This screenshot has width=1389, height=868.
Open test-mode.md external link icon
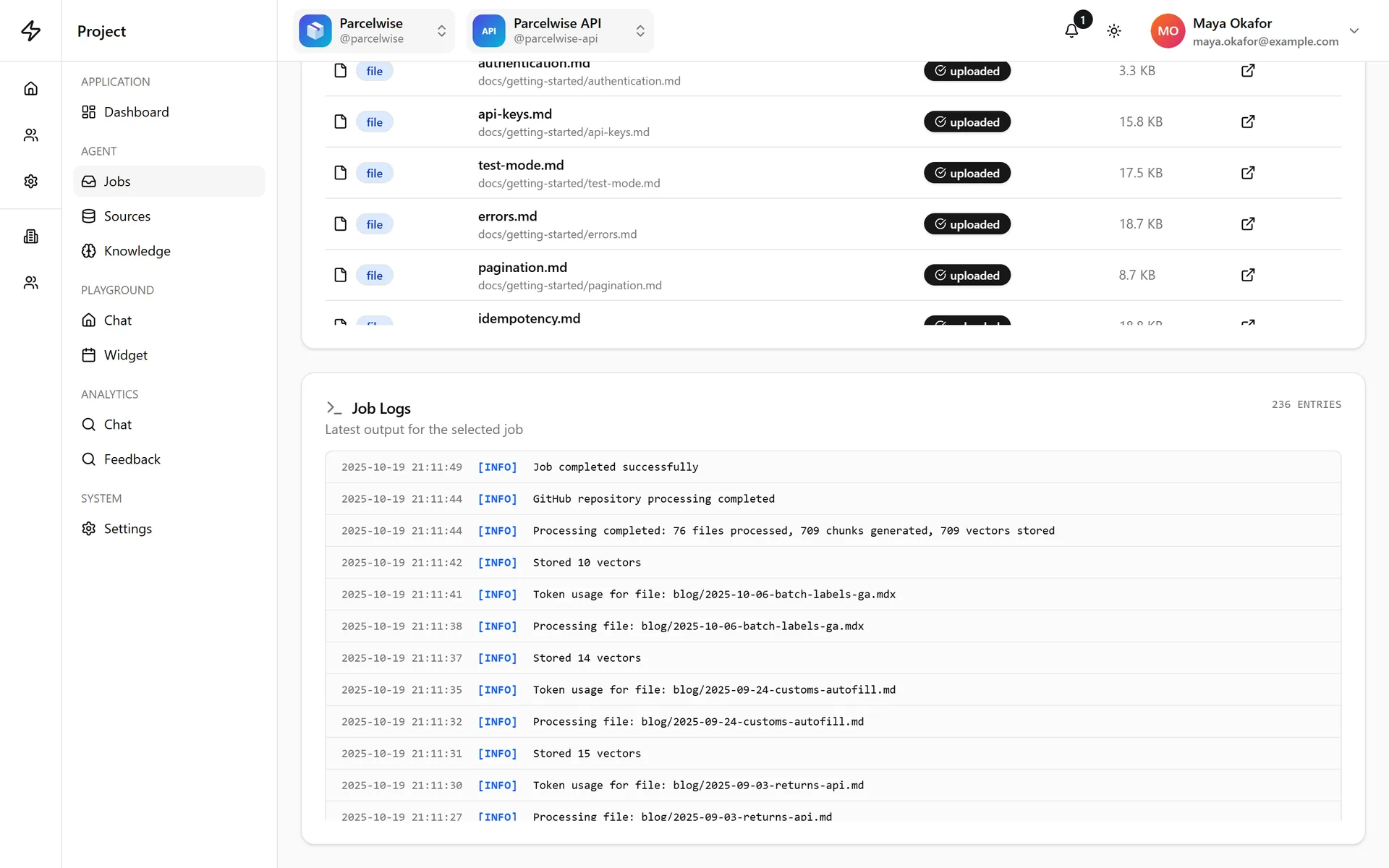pyautogui.click(x=1248, y=173)
